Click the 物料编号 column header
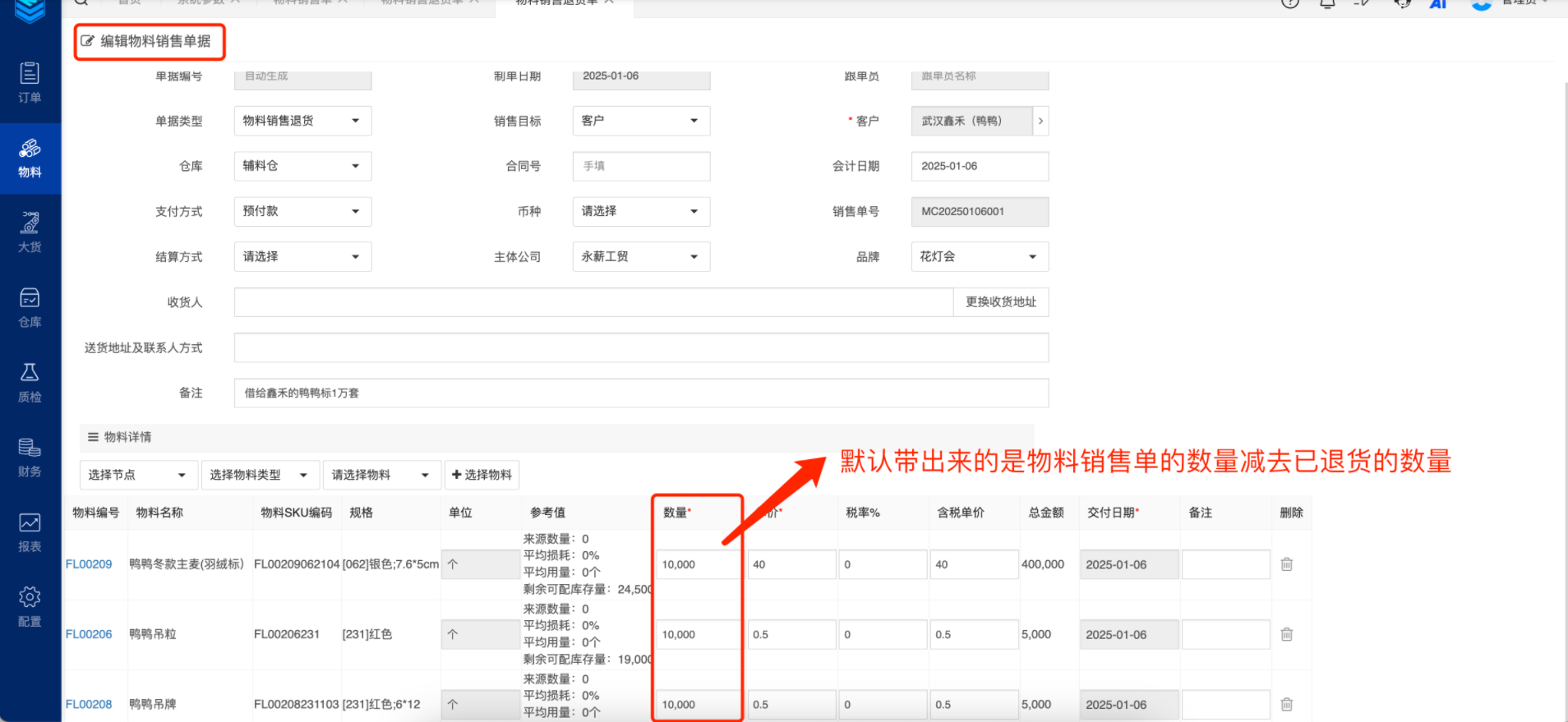Screen dimensions: 1568x722 95,513
